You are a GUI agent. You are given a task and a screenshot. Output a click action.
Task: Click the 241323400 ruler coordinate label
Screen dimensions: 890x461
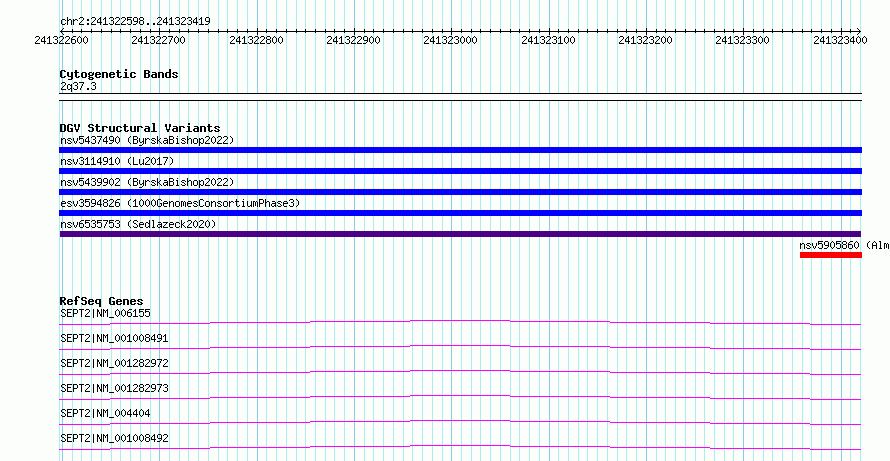(x=840, y=40)
